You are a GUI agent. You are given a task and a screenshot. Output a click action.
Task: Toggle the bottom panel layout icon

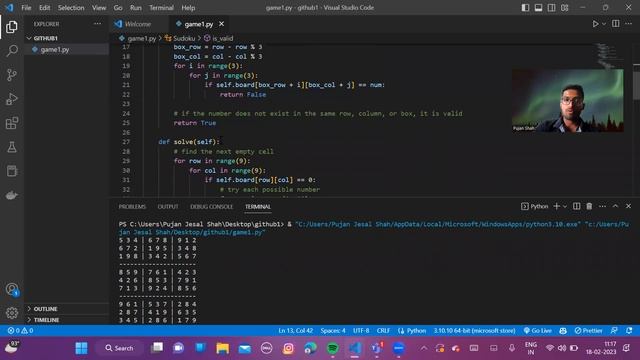click(538, 8)
